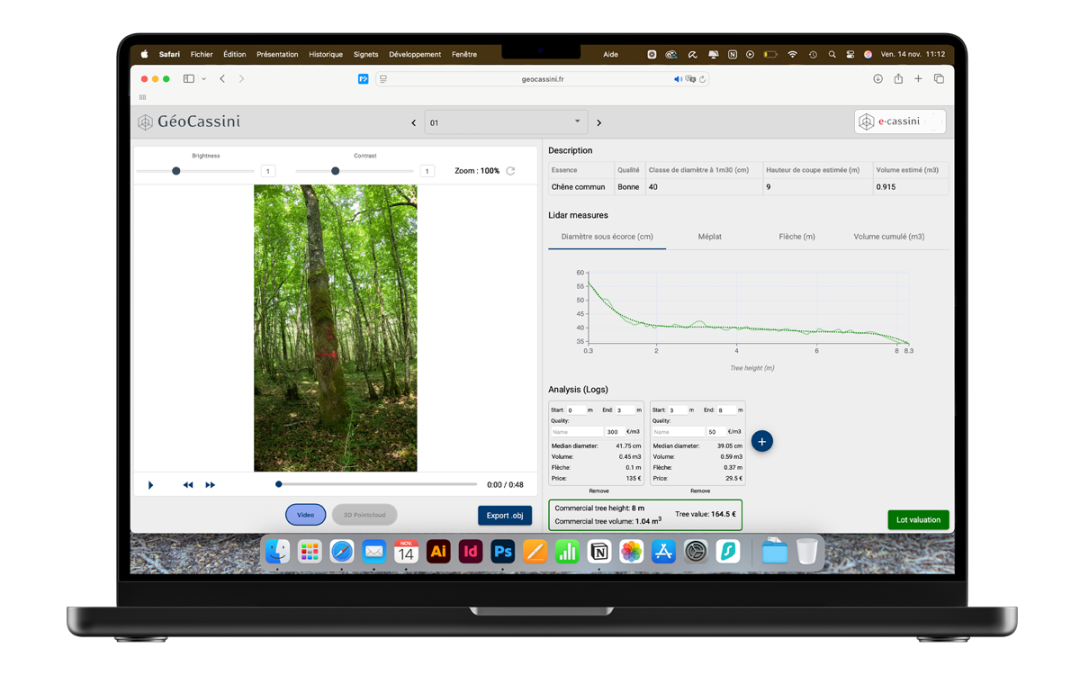Open the Safari sidebar dropdown arrow

pyautogui.click(x=204, y=79)
